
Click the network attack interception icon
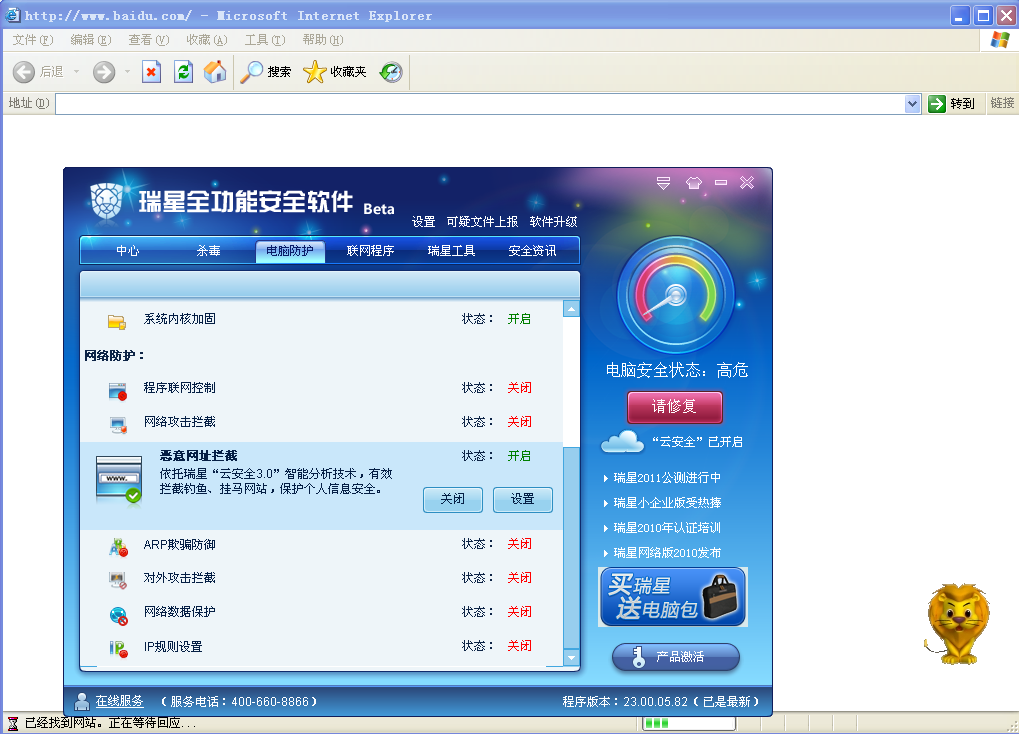(x=118, y=425)
